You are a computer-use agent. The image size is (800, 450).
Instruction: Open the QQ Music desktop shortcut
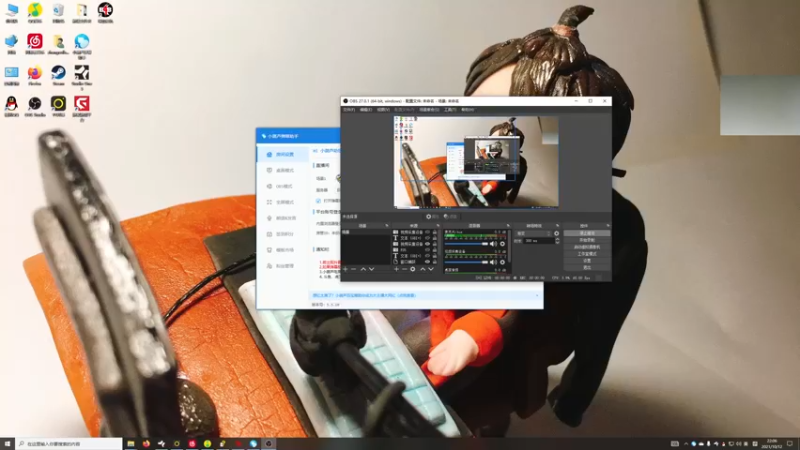[35, 12]
